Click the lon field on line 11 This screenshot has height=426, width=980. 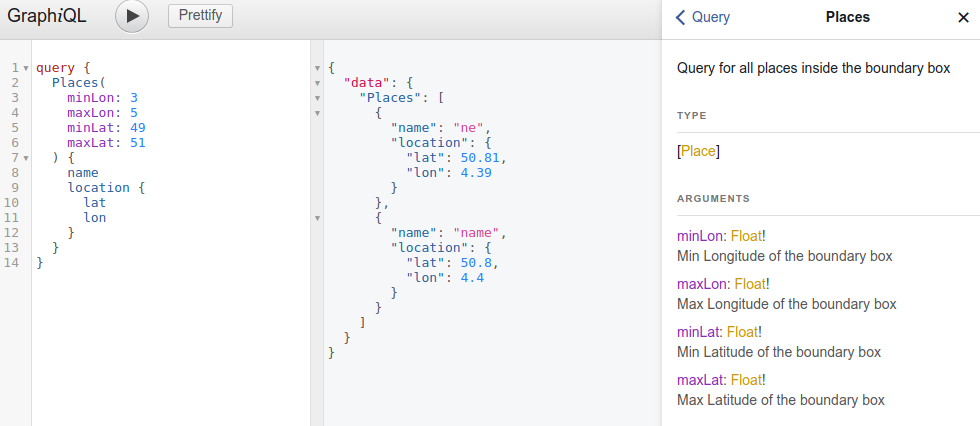click(95, 217)
